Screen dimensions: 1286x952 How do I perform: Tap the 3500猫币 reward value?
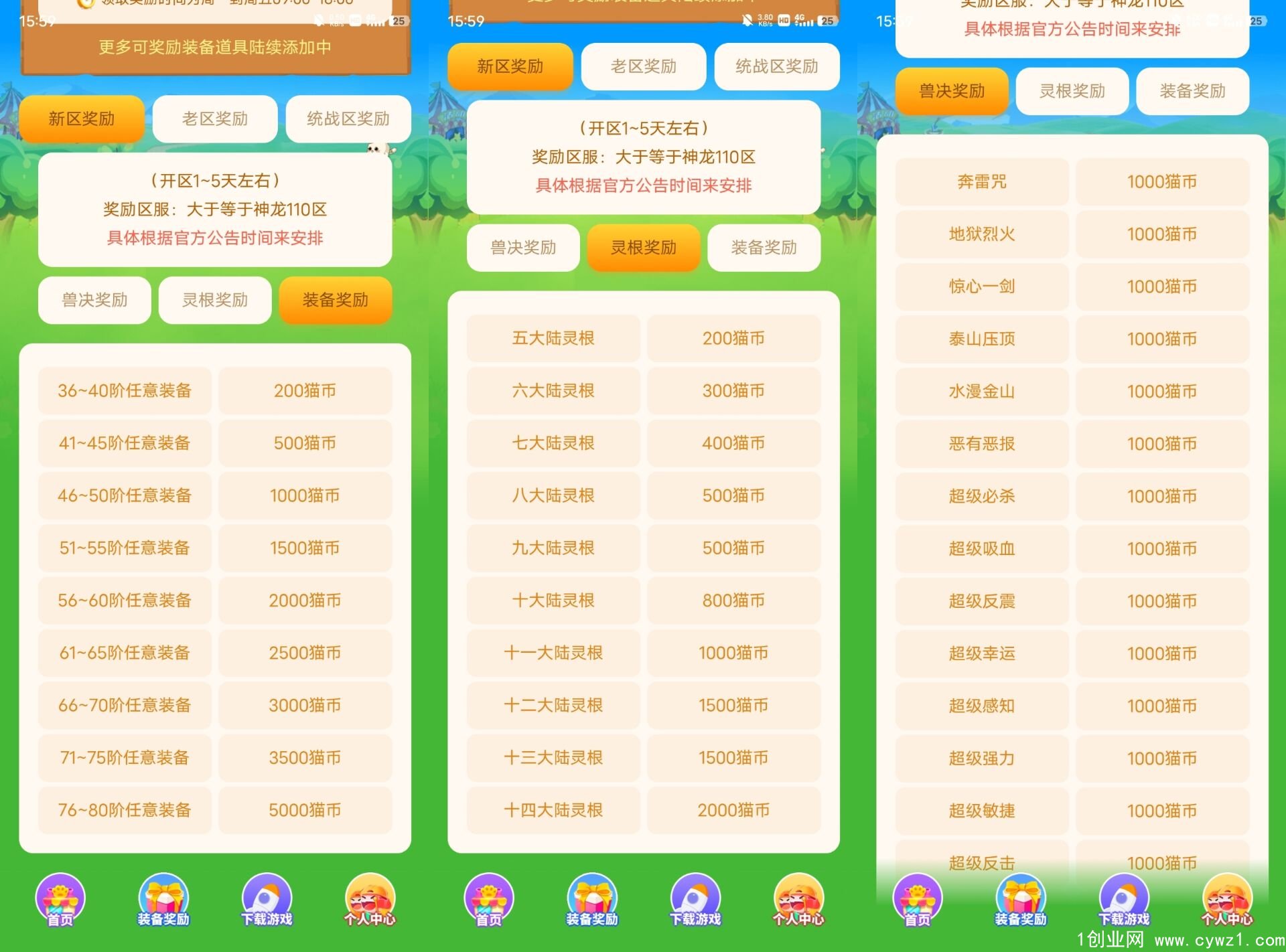coord(305,757)
